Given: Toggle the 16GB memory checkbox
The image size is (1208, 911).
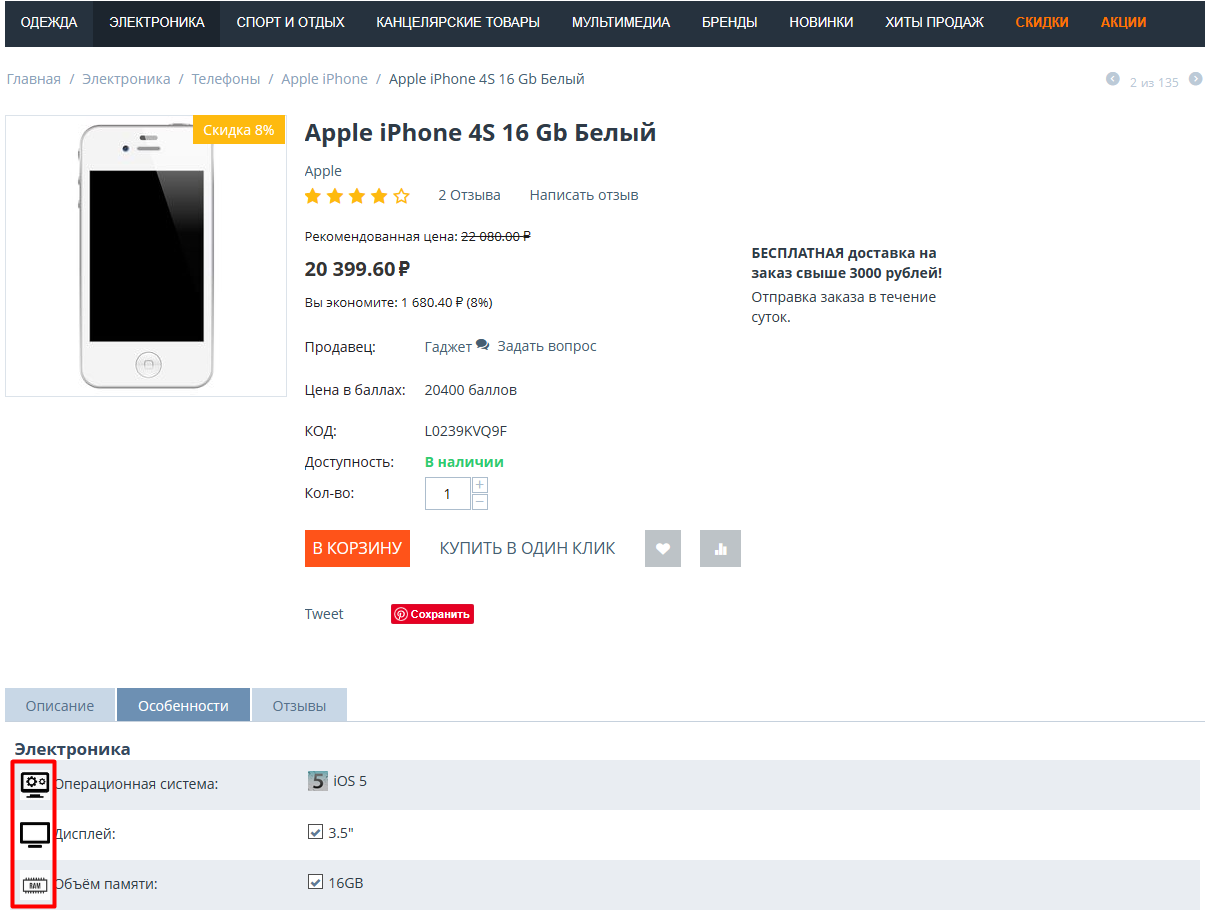Looking at the screenshot, I should point(316,882).
